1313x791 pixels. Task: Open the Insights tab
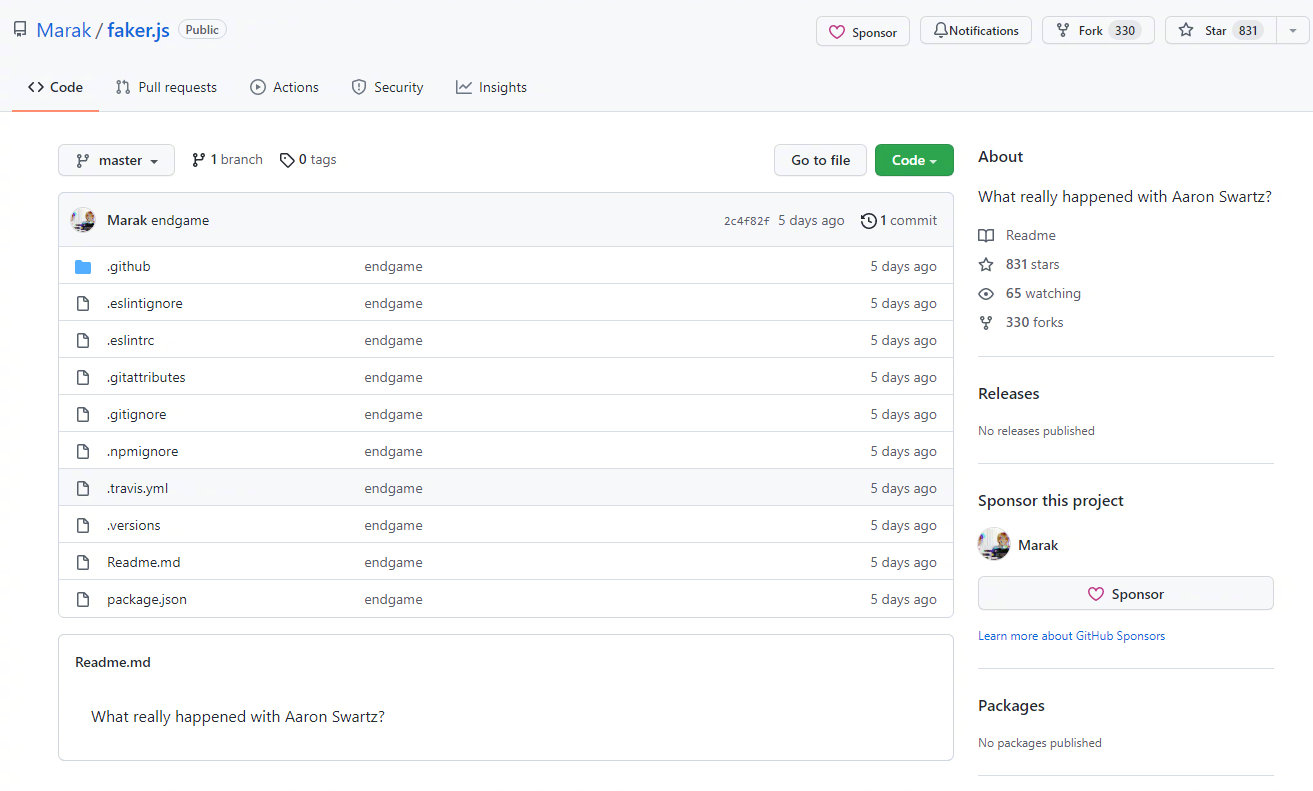click(x=491, y=87)
